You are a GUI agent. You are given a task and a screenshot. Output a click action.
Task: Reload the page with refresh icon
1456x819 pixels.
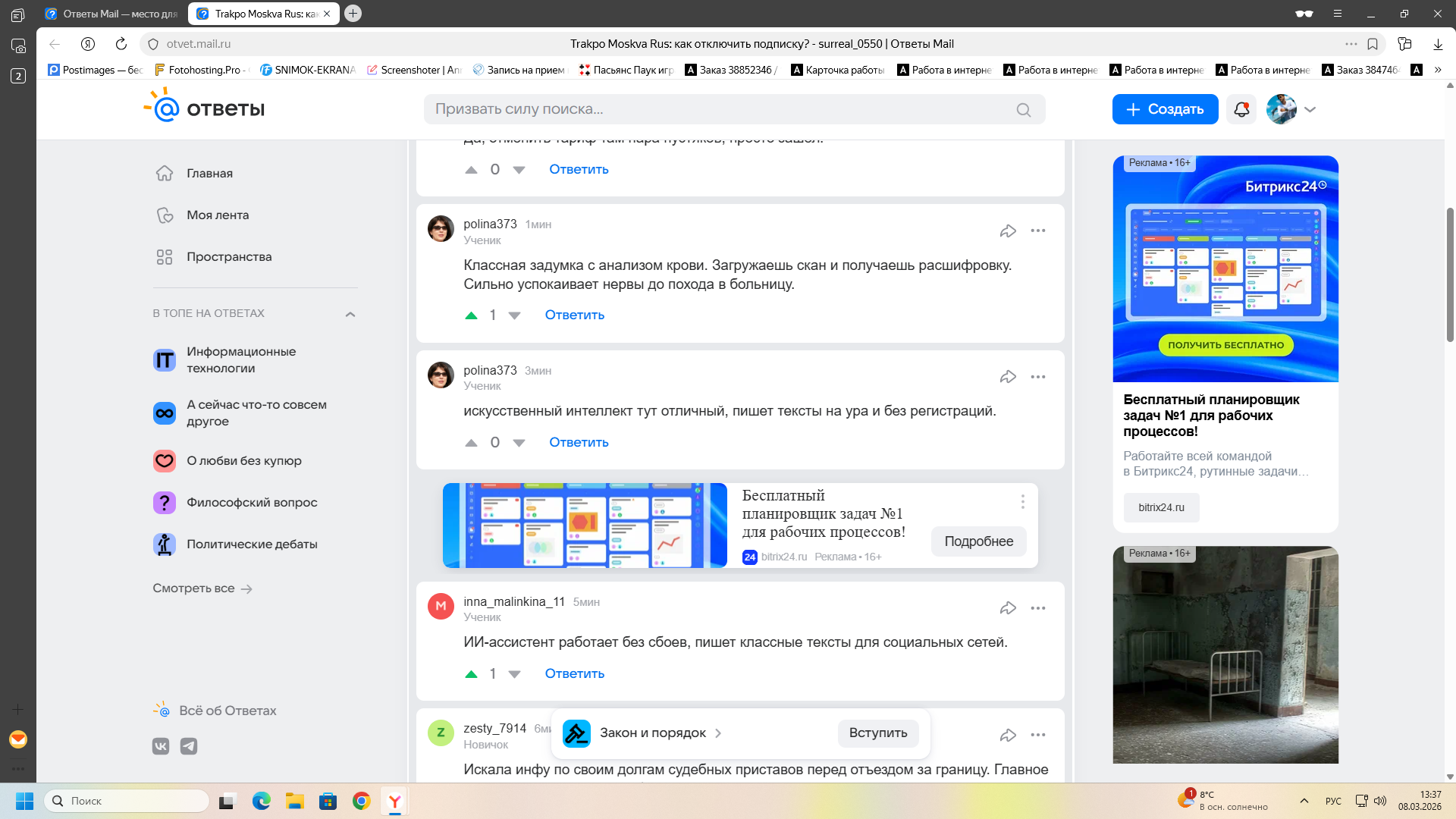tap(121, 44)
